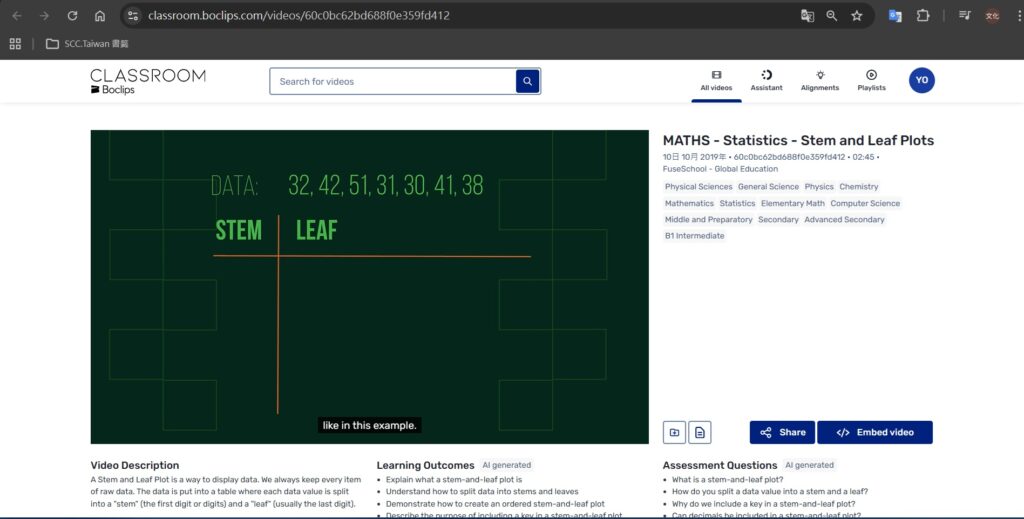Open the YO user account menu

pyautogui.click(x=921, y=80)
